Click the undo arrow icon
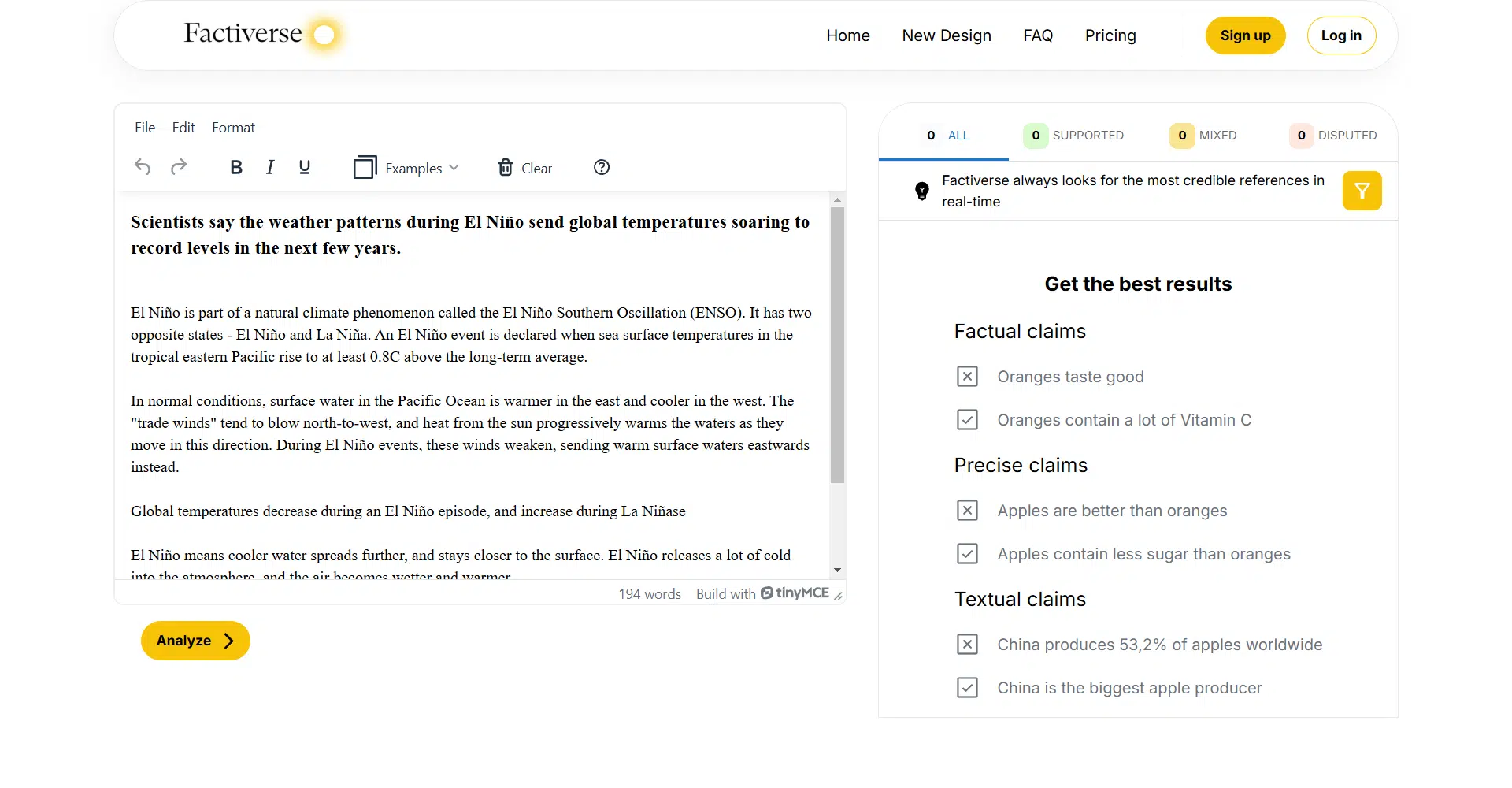 point(143,167)
